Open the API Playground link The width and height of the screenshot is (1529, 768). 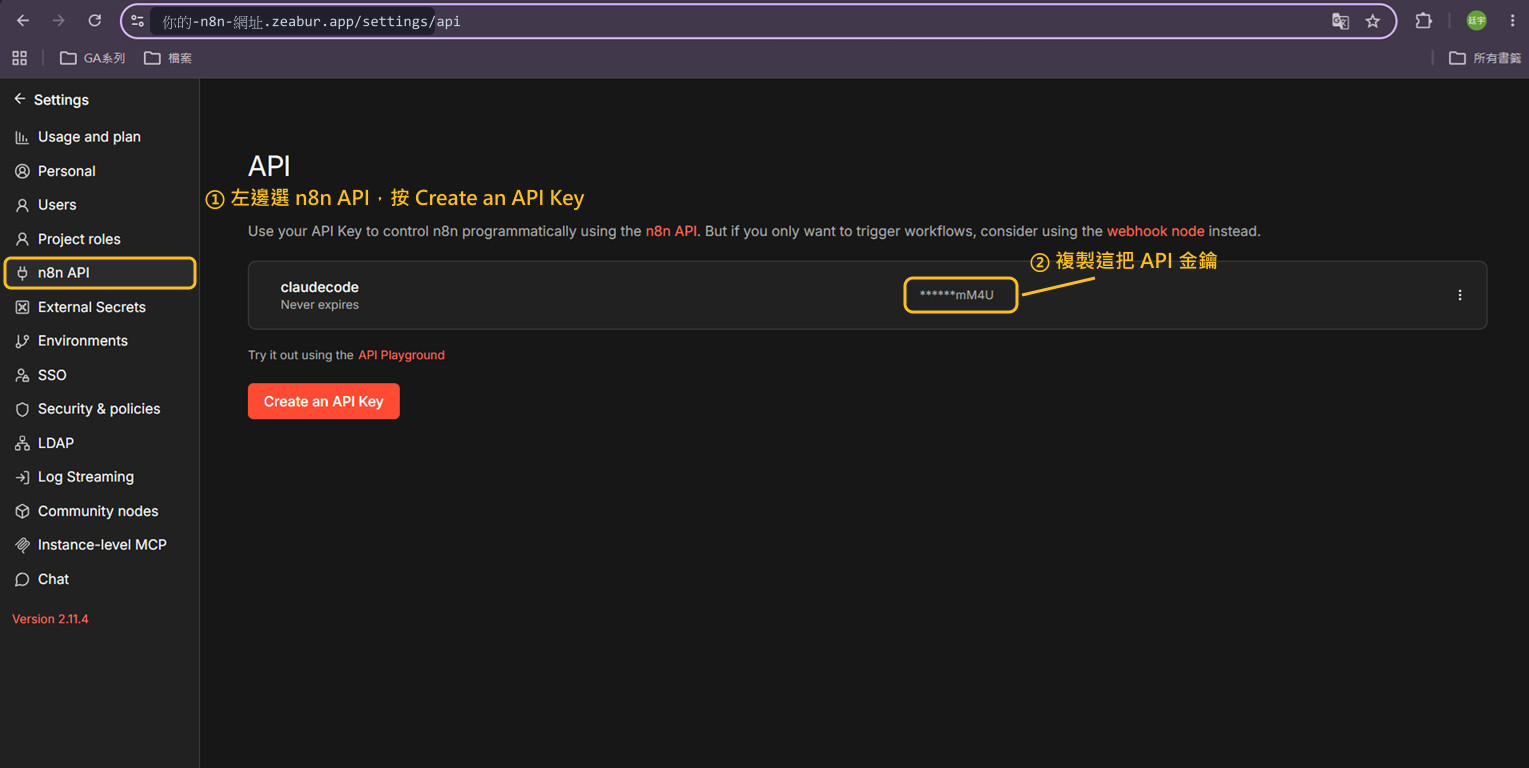tap(401, 355)
